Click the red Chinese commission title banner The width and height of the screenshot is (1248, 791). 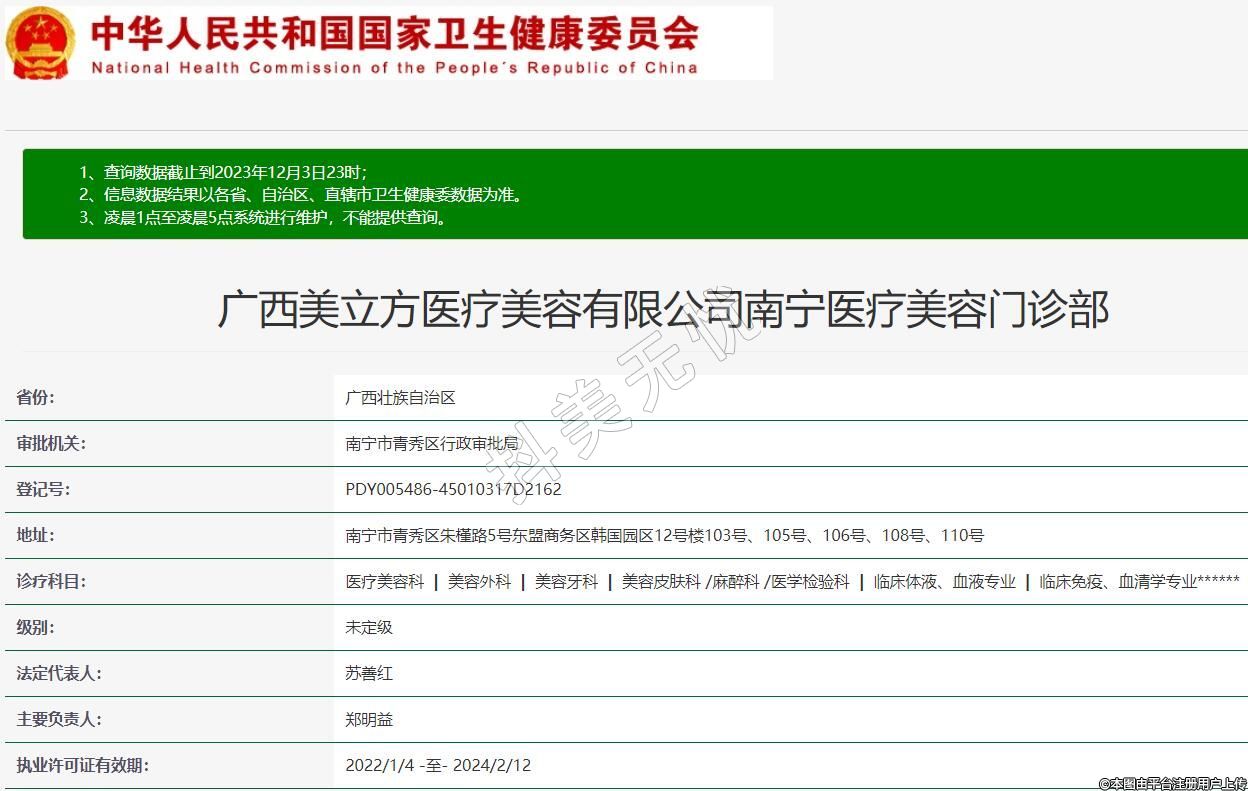tap(394, 34)
